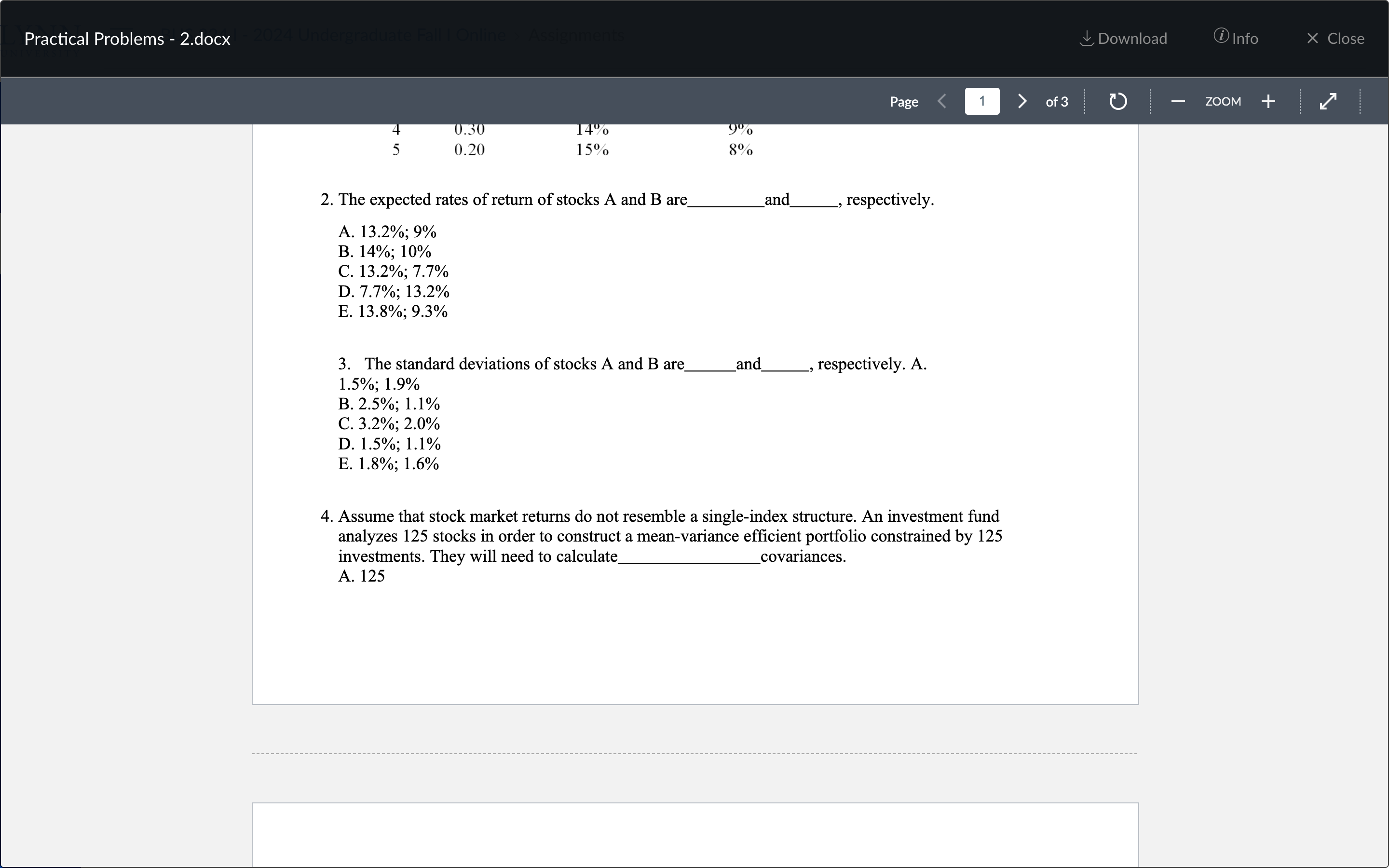The height and width of the screenshot is (868, 1389).
Task: Select the rotate/refresh document icon
Action: coord(1117,101)
